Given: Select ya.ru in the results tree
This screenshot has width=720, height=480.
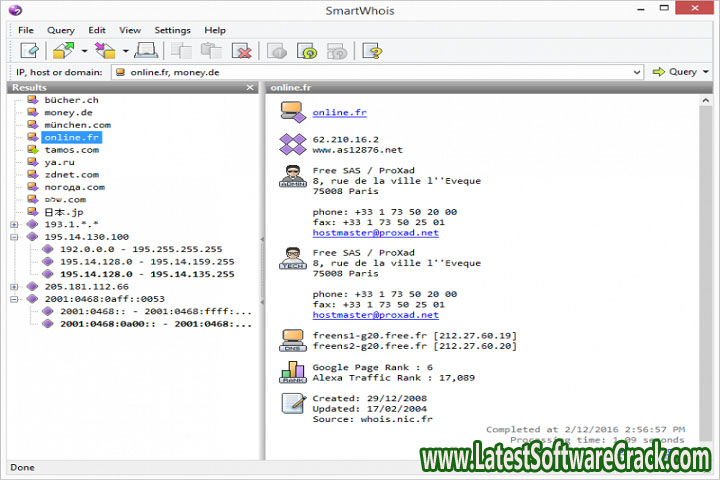Looking at the screenshot, I should click(59, 162).
